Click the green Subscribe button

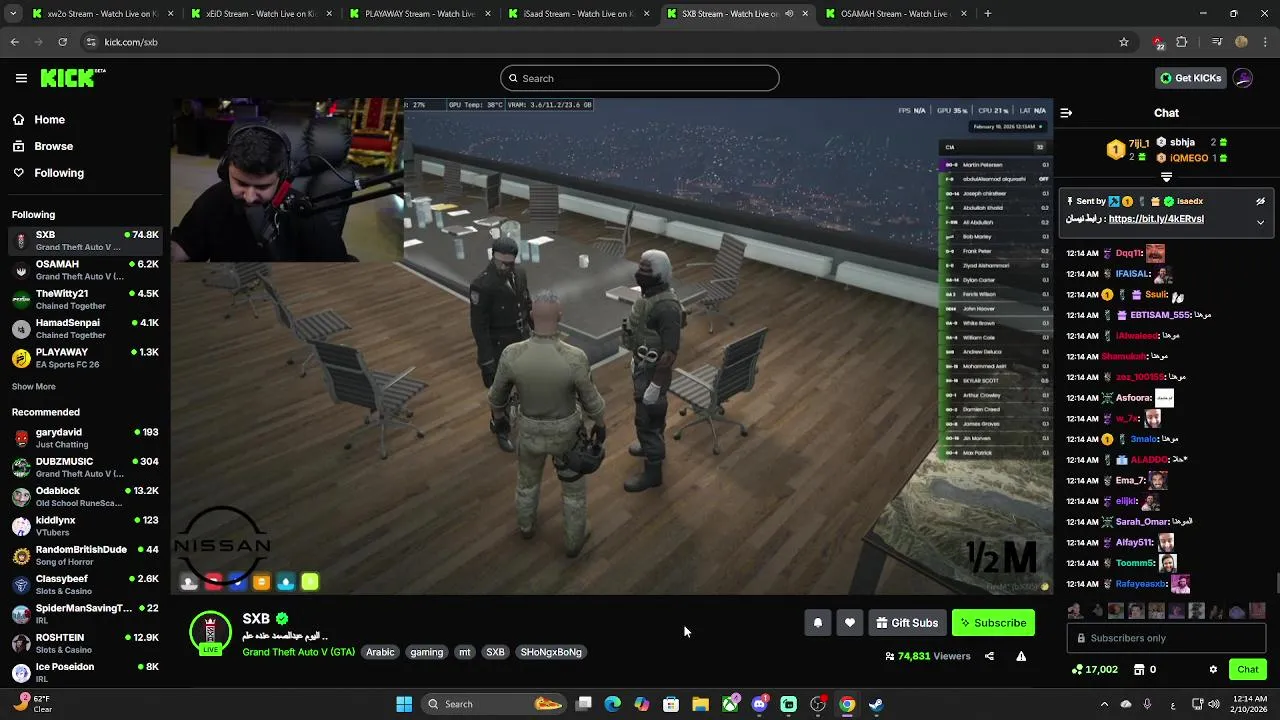[x=993, y=623]
